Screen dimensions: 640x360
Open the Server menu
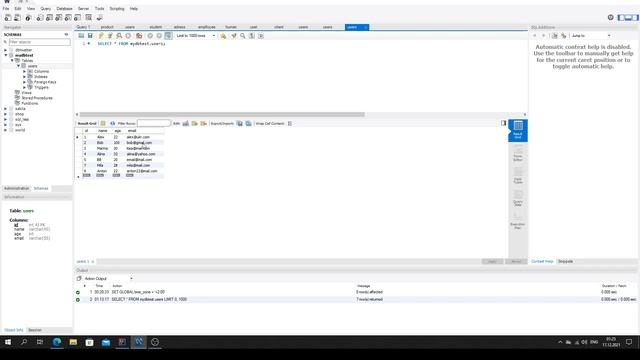(x=83, y=9)
